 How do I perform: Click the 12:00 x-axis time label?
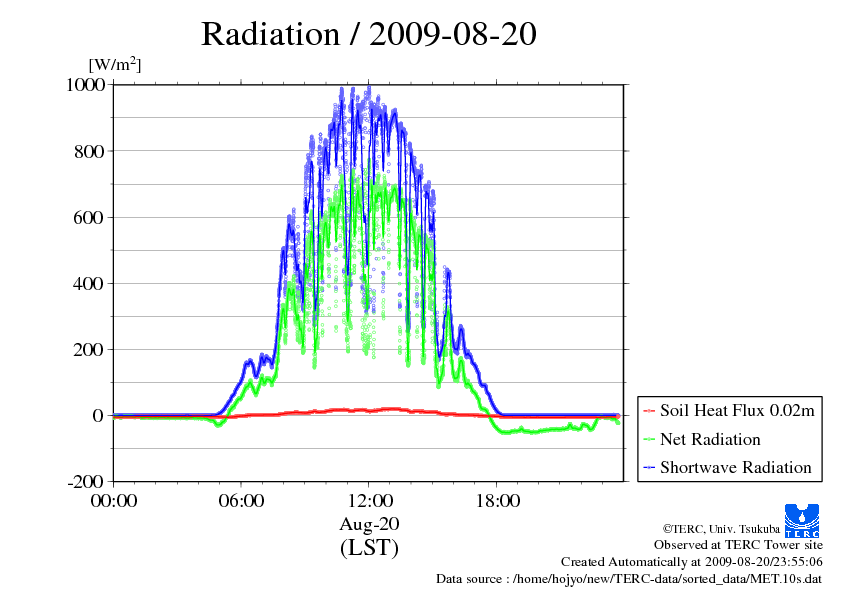click(369, 501)
